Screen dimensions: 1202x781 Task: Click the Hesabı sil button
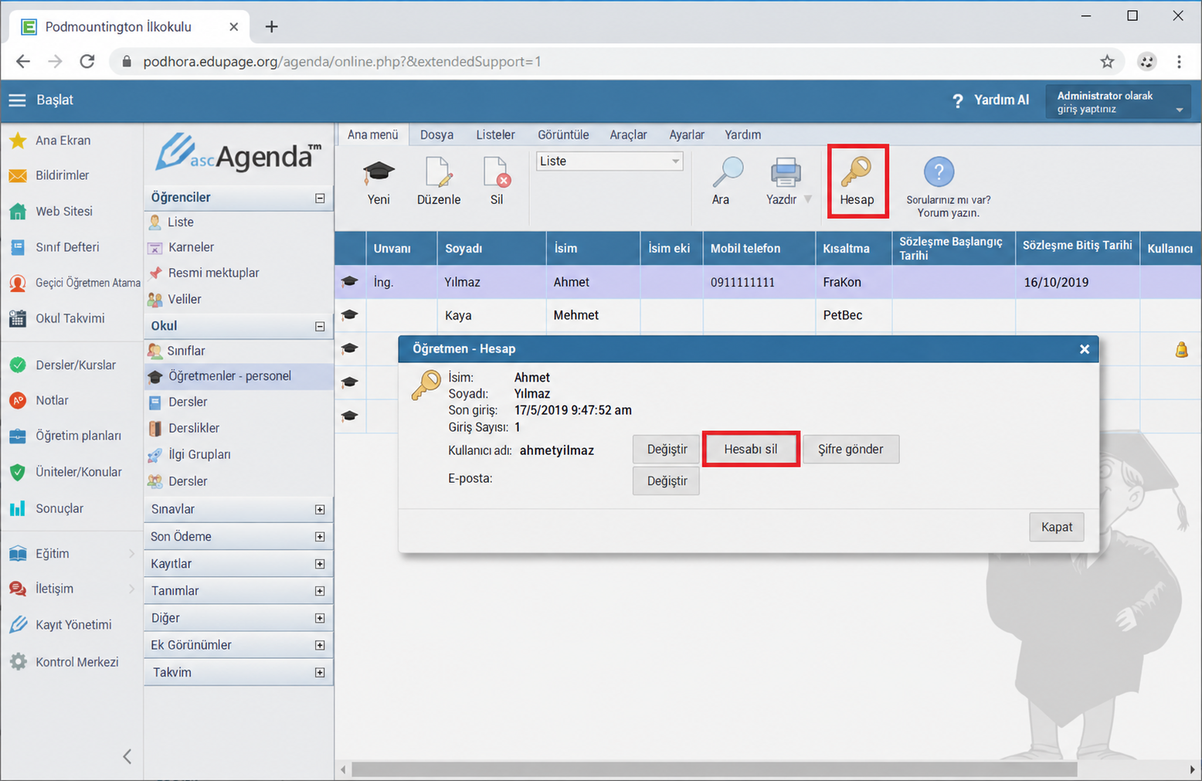751,450
